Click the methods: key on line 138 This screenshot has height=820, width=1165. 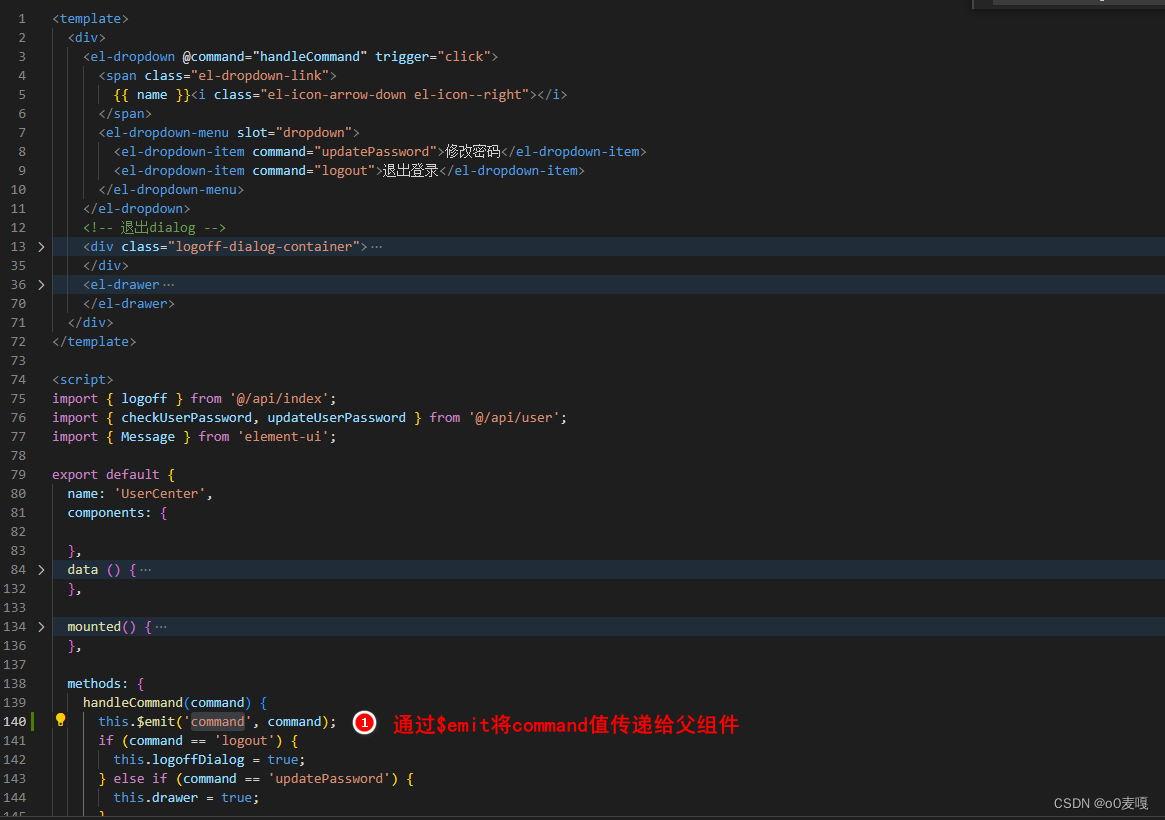(x=97, y=684)
